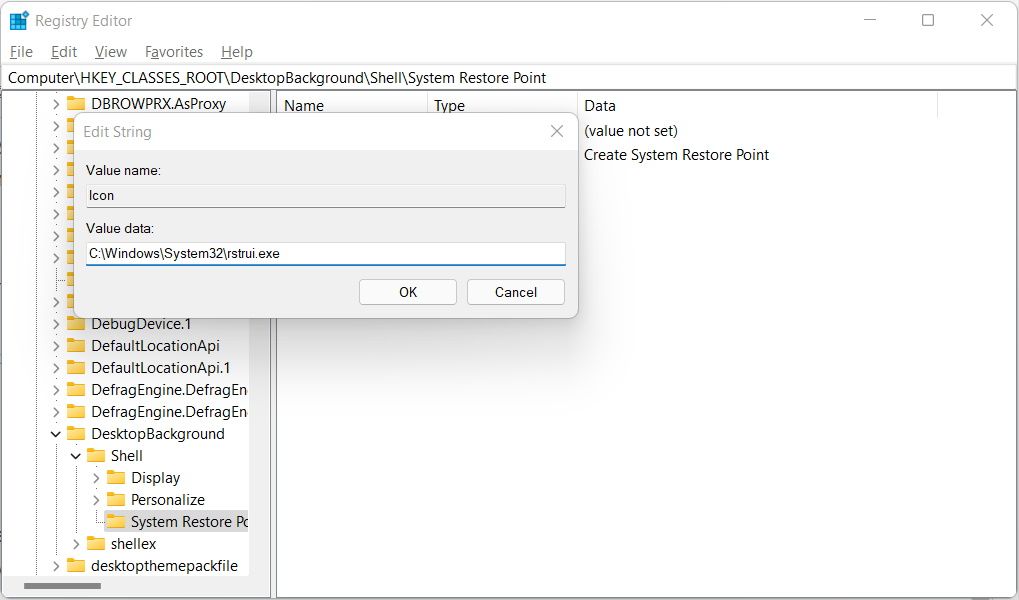Expand the shellex key
The height and width of the screenshot is (600, 1019).
click(x=75, y=543)
